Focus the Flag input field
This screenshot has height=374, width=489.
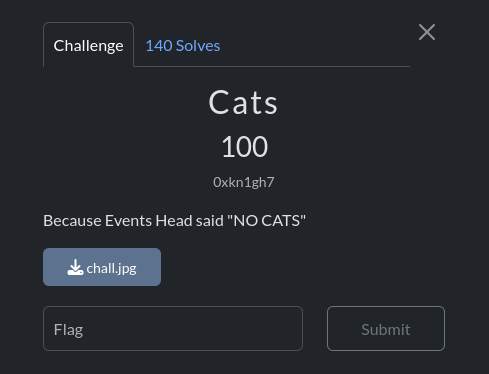[x=173, y=328]
